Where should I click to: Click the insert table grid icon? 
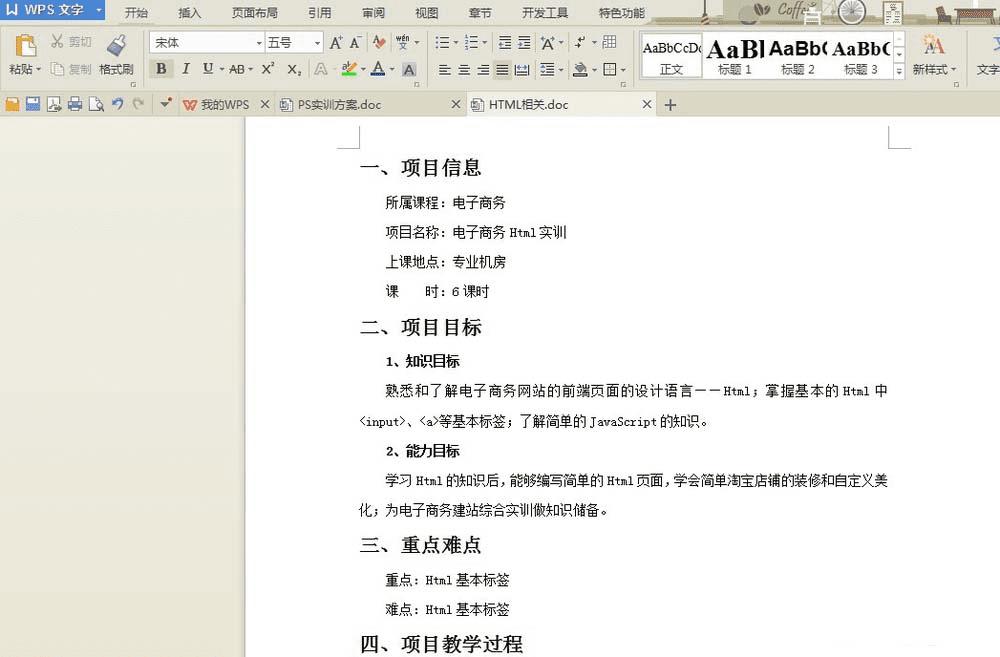point(609,42)
